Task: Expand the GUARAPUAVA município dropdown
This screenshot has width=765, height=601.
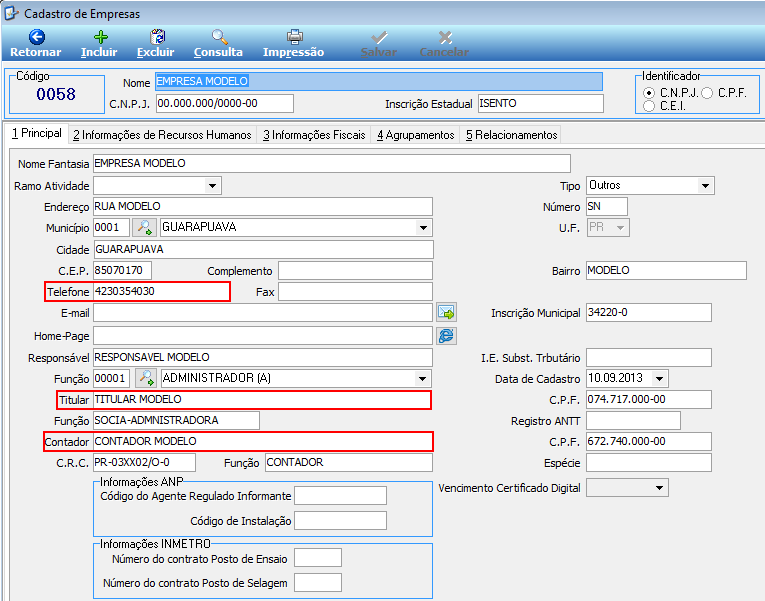Action: pyautogui.click(x=423, y=228)
